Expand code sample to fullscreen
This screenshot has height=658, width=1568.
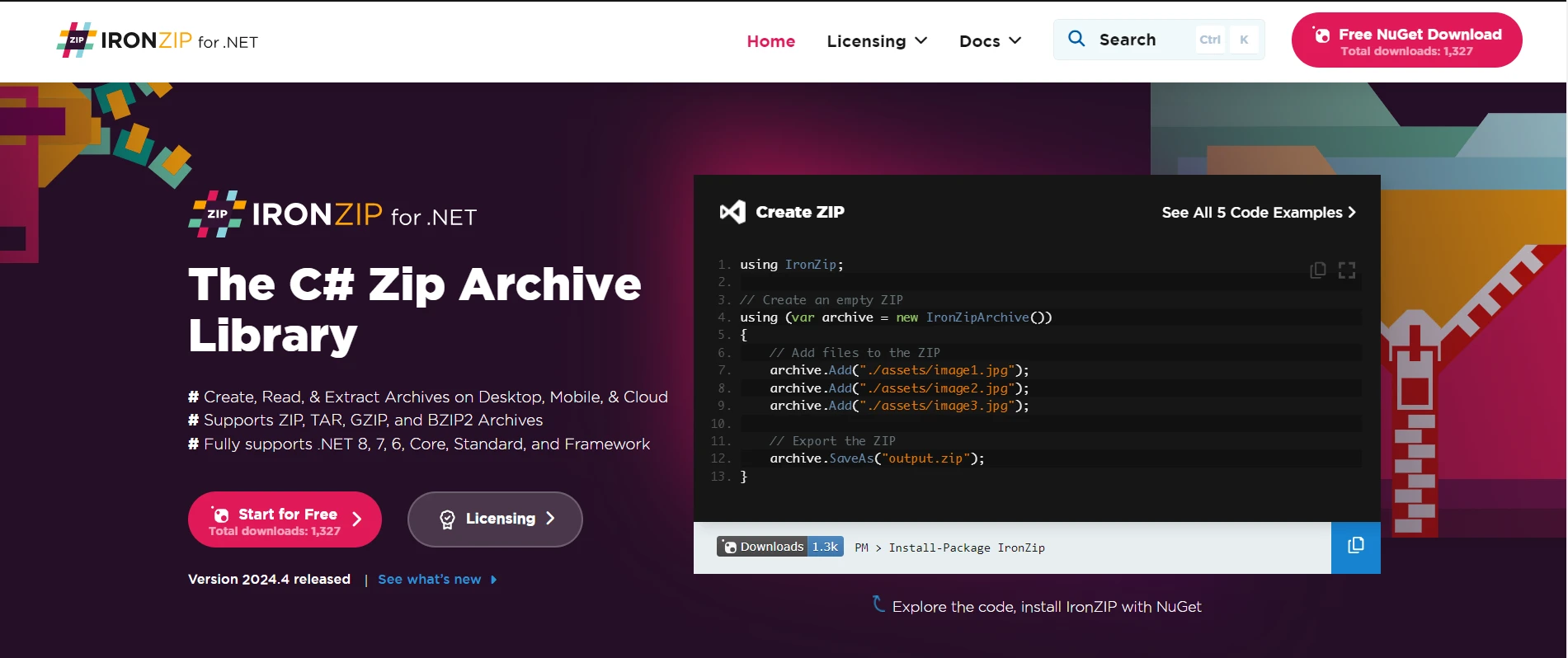[x=1347, y=270]
